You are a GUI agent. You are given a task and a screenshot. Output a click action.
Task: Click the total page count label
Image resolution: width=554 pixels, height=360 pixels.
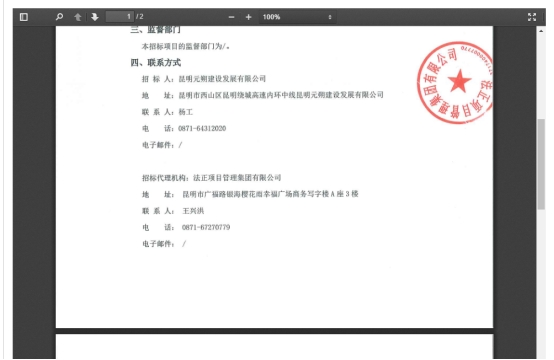point(140,17)
